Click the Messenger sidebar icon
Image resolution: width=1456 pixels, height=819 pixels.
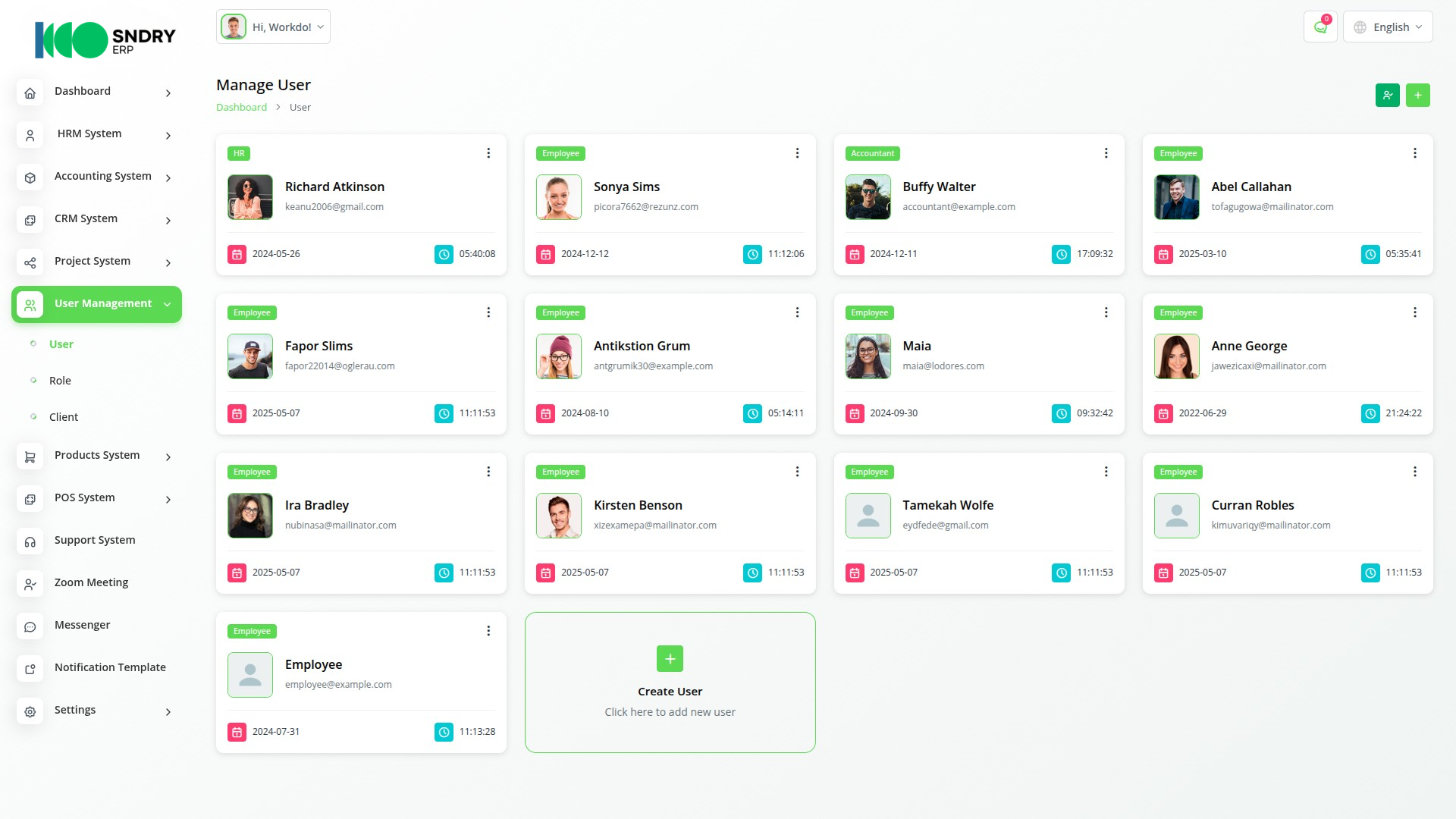30,626
